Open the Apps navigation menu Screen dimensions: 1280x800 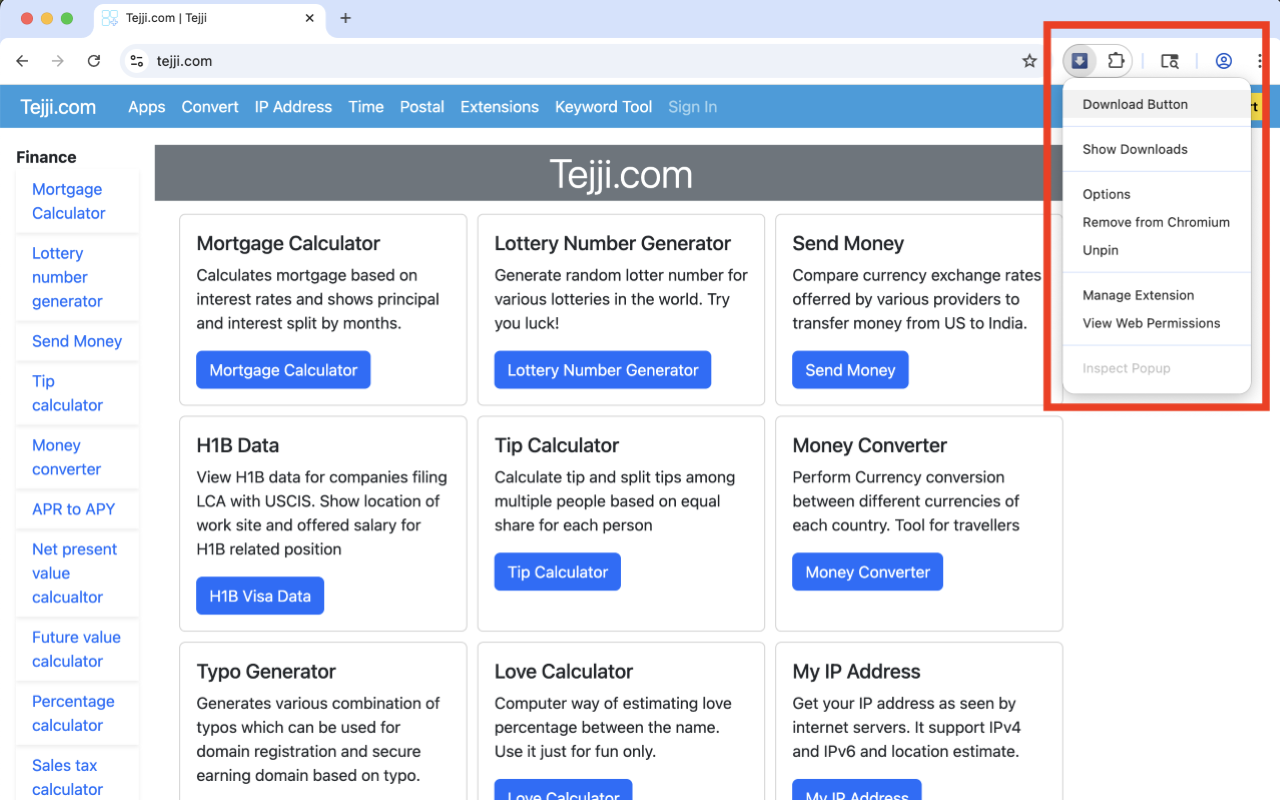[x=147, y=107]
